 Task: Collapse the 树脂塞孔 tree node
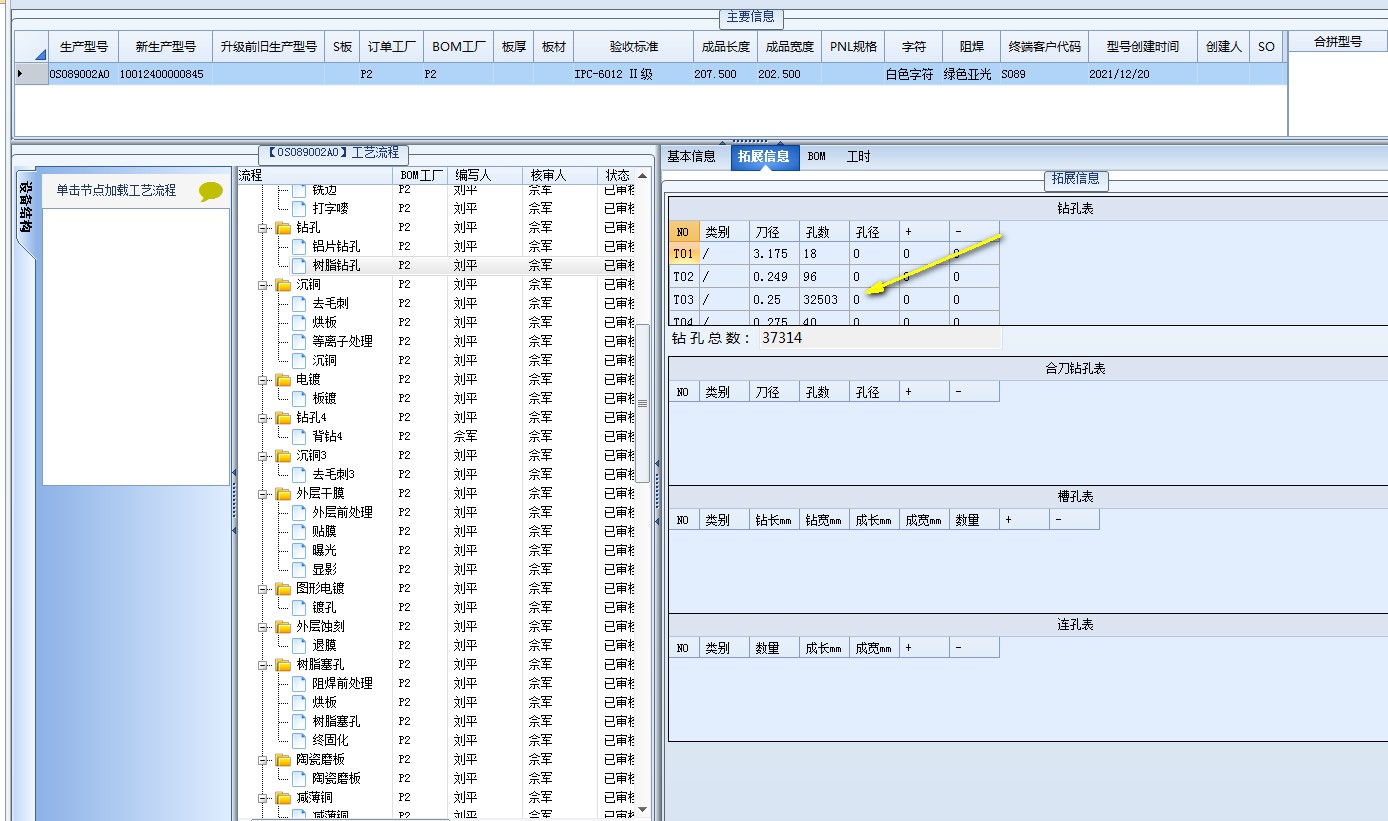264,665
